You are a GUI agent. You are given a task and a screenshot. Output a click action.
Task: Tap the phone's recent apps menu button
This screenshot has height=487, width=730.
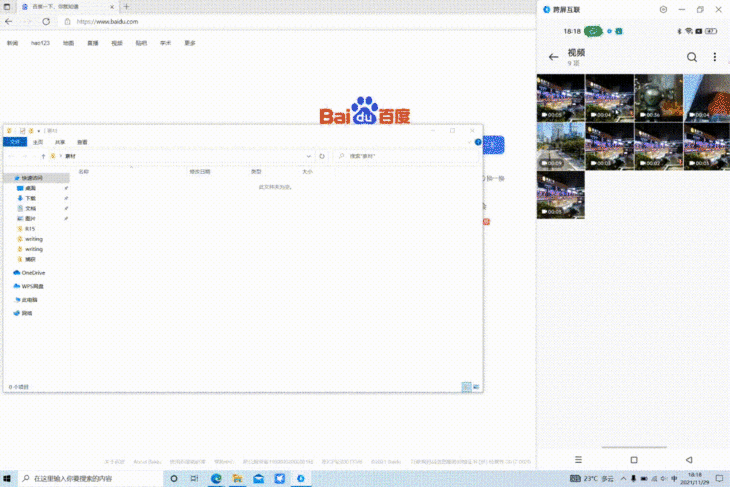578,460
